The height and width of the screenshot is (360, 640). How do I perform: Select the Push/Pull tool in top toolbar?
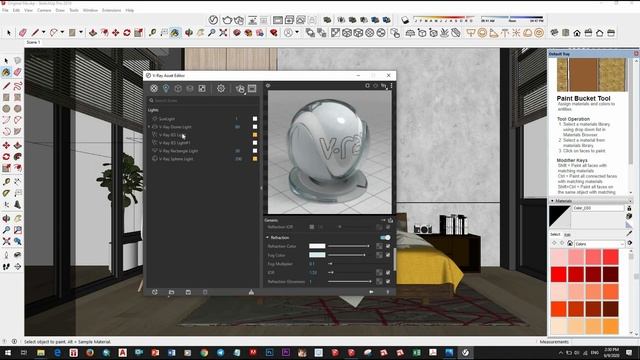point(93,33)
